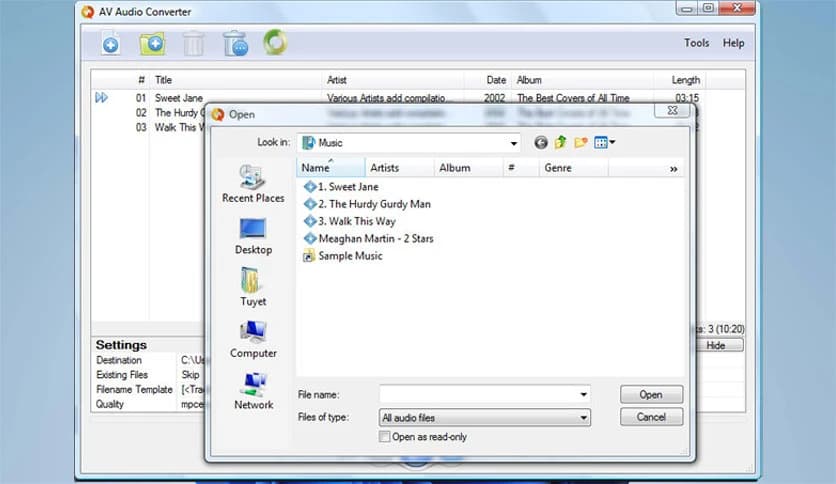
Task: Expand the Files of type dropdown
Action: [584, 417]
